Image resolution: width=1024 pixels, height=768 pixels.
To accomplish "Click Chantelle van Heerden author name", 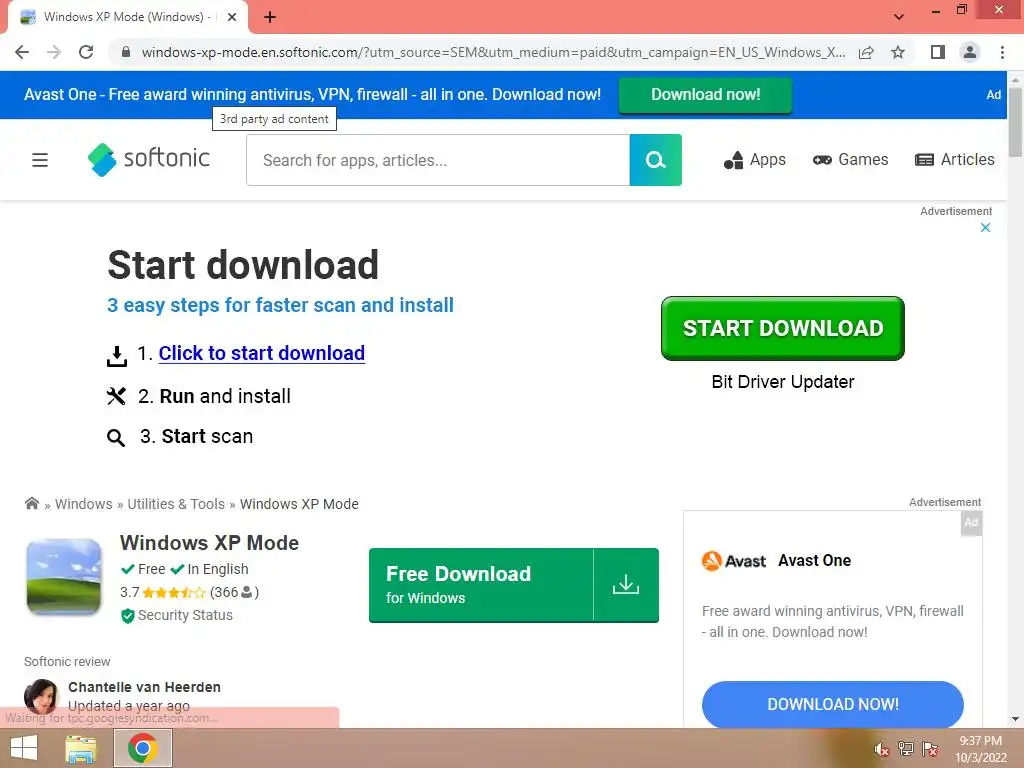I will pos(144,687).
